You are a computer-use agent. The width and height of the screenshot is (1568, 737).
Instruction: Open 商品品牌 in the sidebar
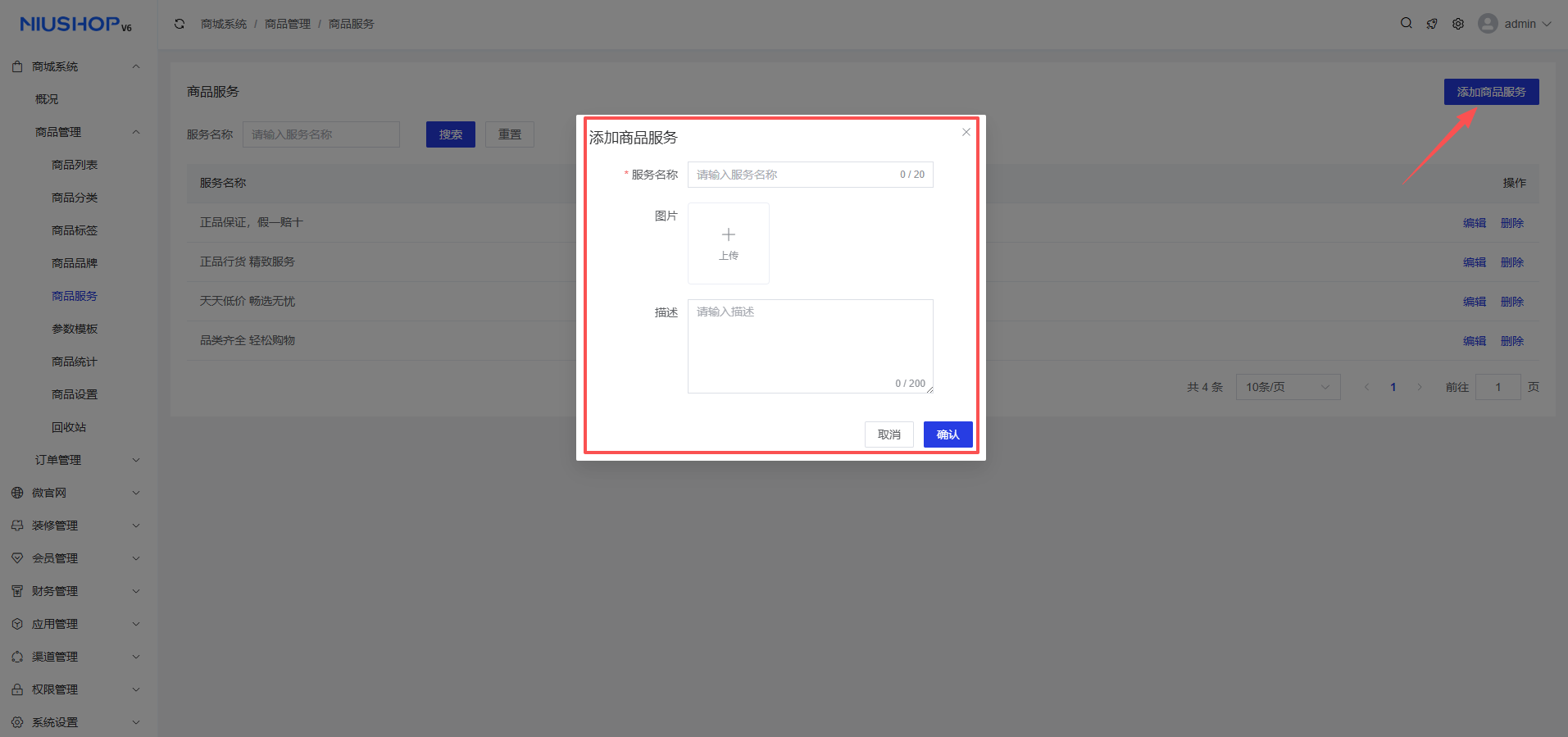[x=75, y=263]
